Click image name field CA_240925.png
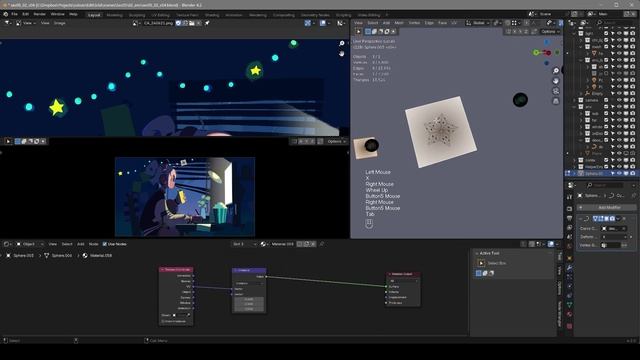640x360 pixels. [158, 23]
